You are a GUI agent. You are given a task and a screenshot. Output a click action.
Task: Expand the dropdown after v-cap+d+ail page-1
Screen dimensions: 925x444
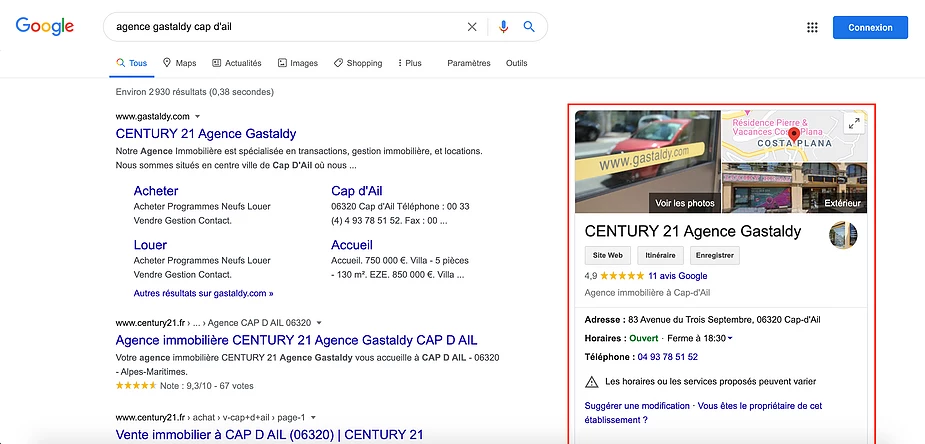click(313, 417)
